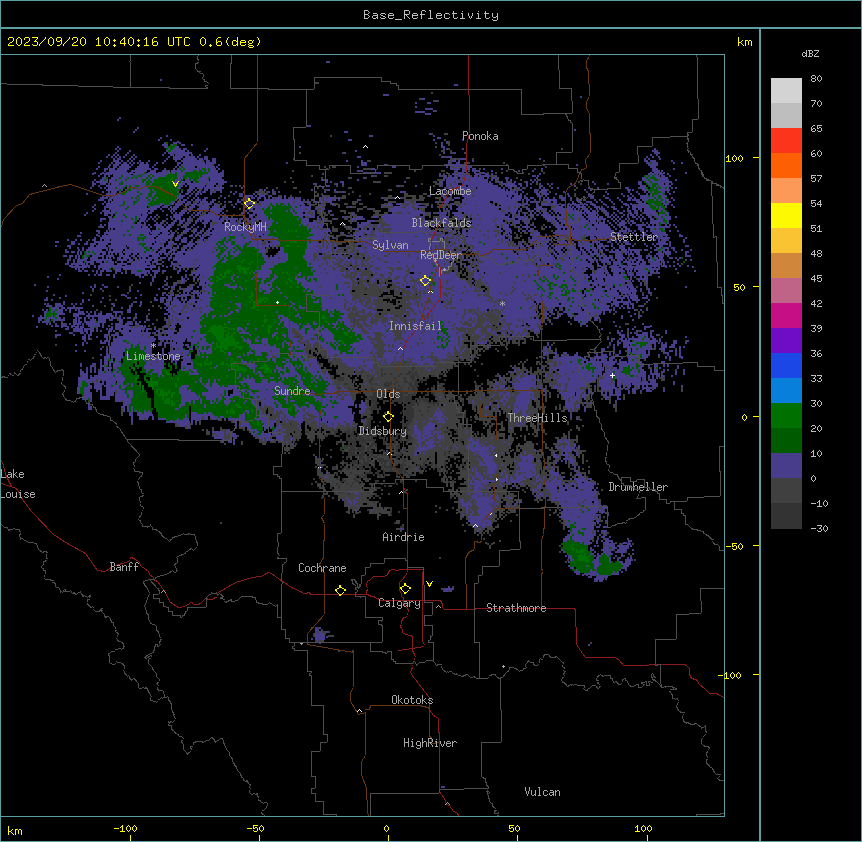The width and height of the screenshot is (862, 842).
Task: Click the Base_Reflectivity title text
Action: click(x=431, y=15)
